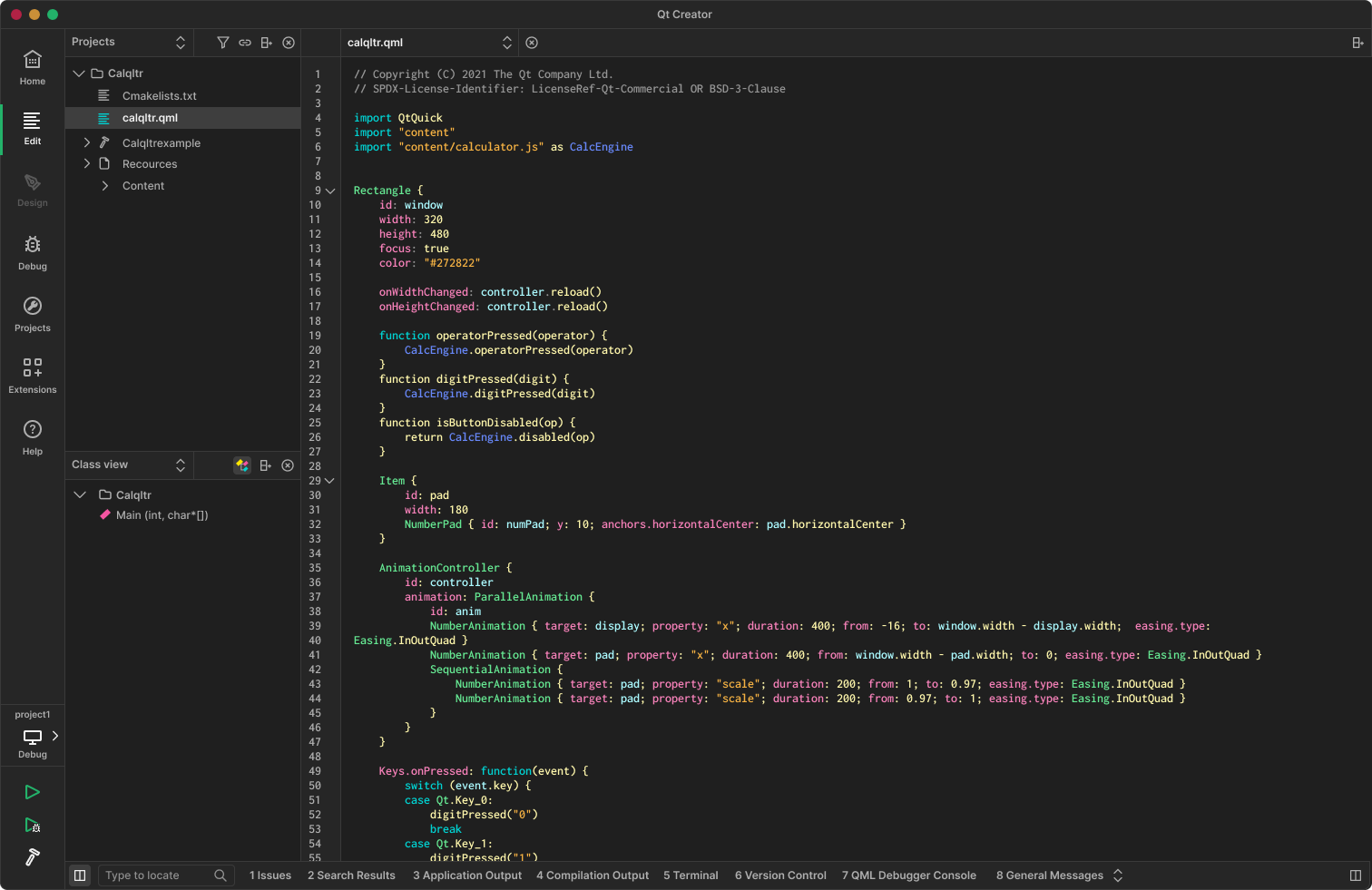This screenshot has height=890, width=1372.
Task: Click the Run (play) button
Action: [x=33, y=792]
